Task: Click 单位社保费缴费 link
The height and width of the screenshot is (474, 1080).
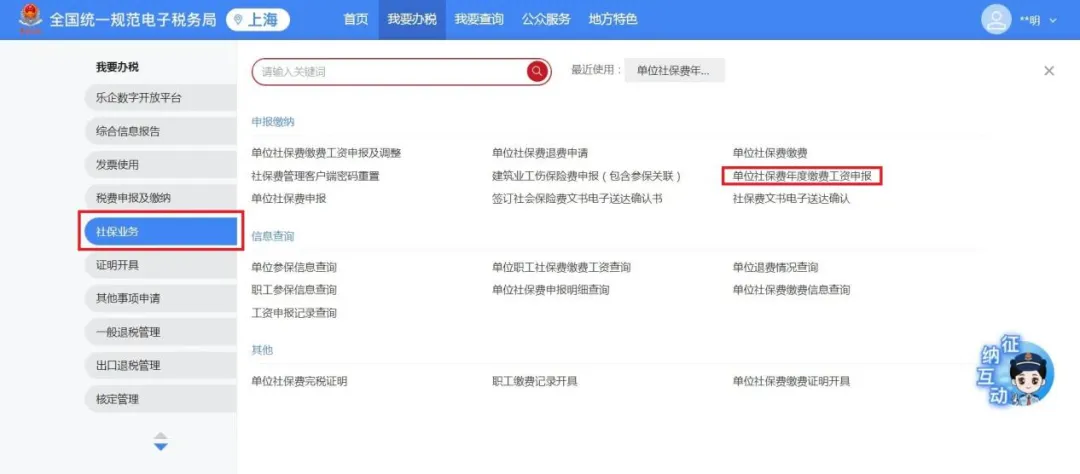Action: point(769,153)
